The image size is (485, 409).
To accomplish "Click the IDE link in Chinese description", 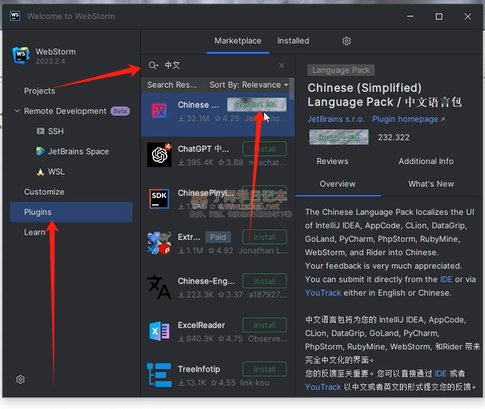I will (440, 373).
